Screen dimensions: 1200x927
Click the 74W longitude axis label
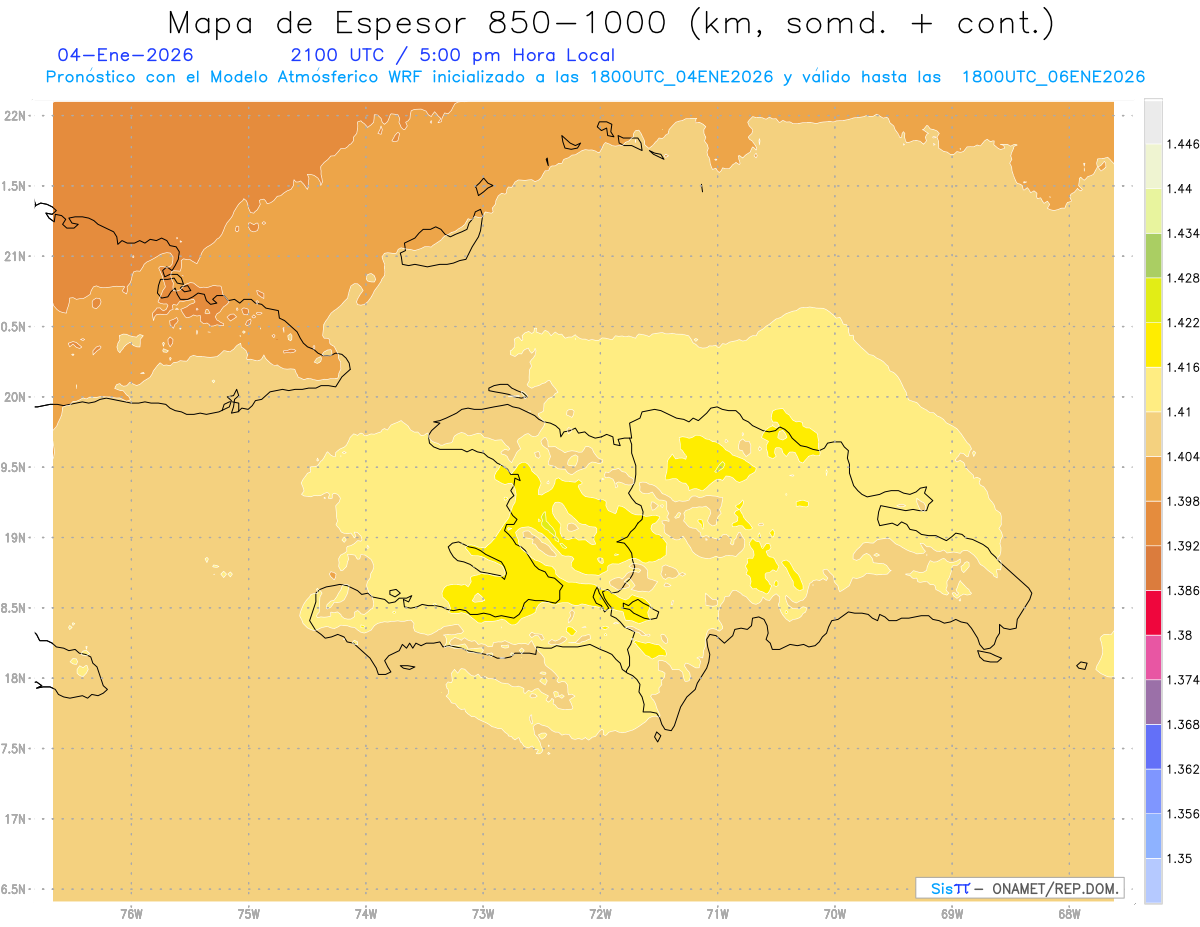[x=366, y=913]
